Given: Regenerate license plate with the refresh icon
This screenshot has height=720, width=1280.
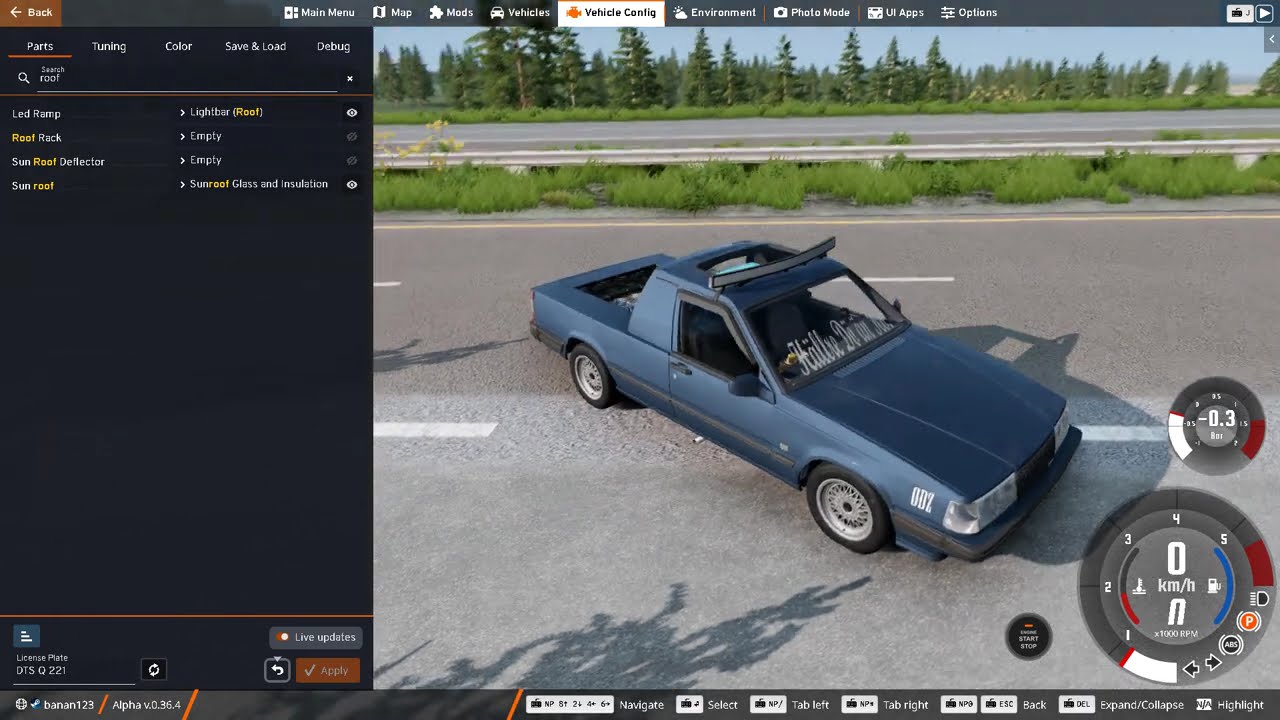Looking at the screenshot, I should [153, 670].
